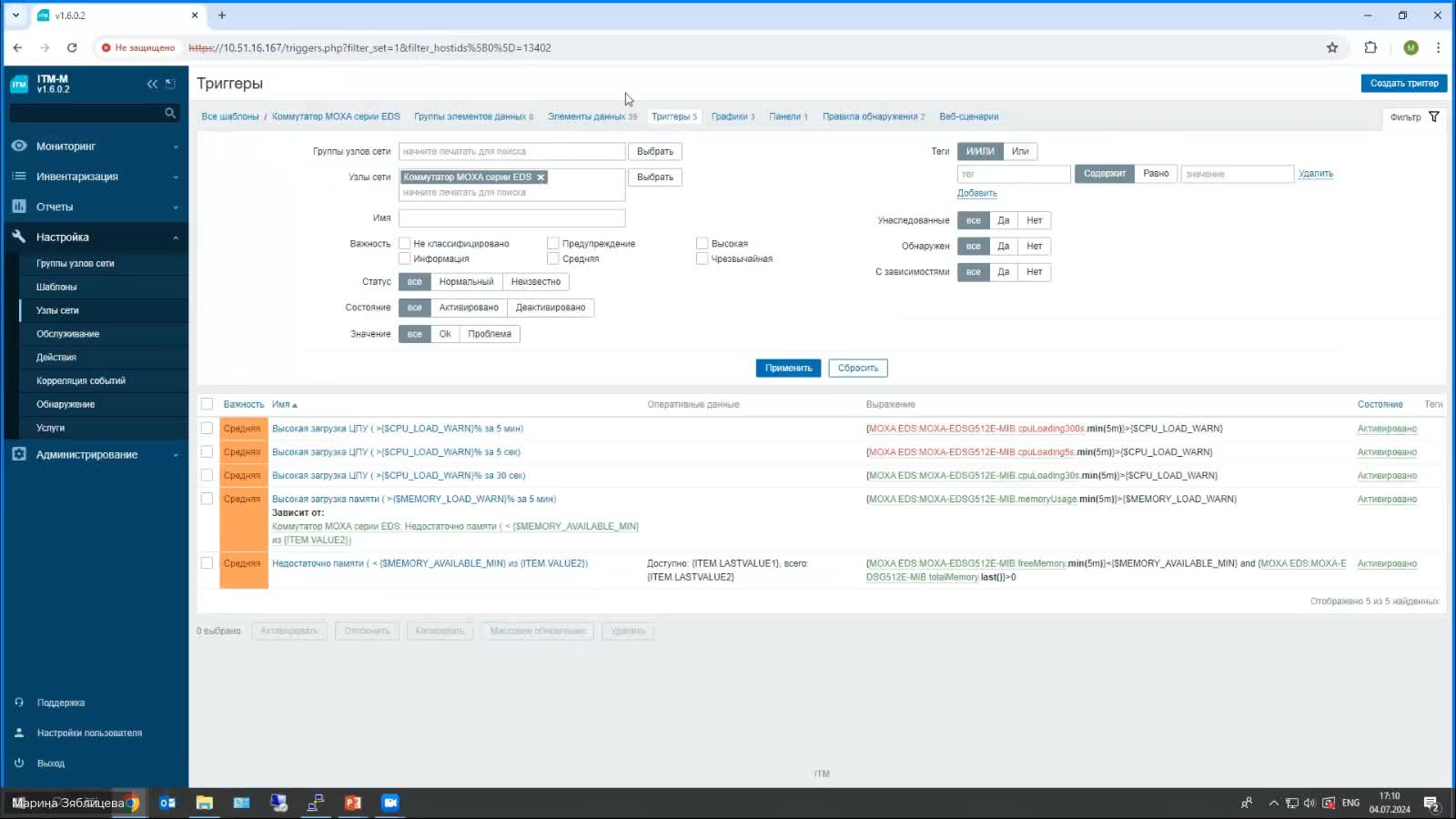This screenshot has width=1456, height=819.
Task: Click the Настройки пользователя person icon
Action: click(x=19, y=733)
